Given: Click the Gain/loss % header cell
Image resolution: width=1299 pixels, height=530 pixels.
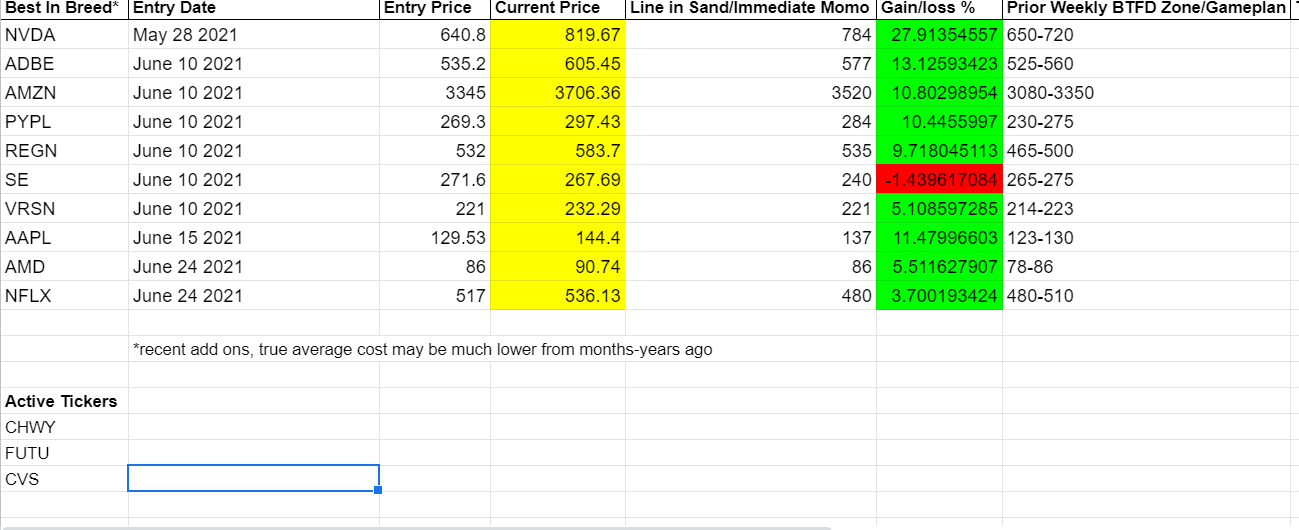Looking at the screenshot, I should tap(939, 9).
